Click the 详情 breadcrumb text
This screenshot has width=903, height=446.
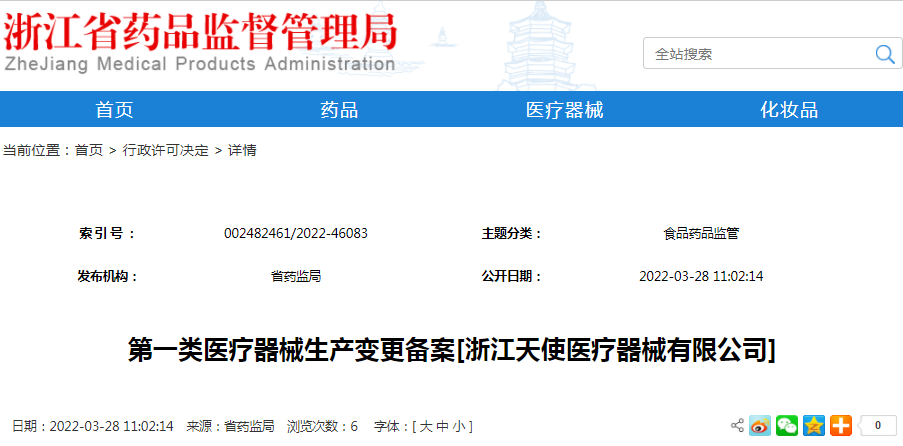point(242,151)
